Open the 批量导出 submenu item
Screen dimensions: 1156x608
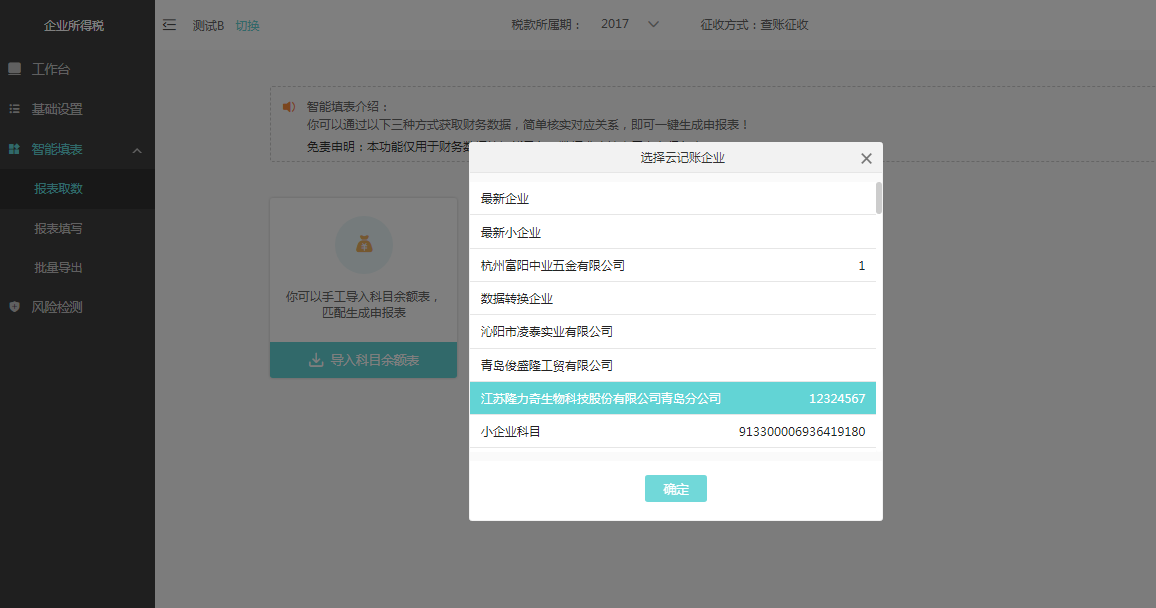point(58,268)
